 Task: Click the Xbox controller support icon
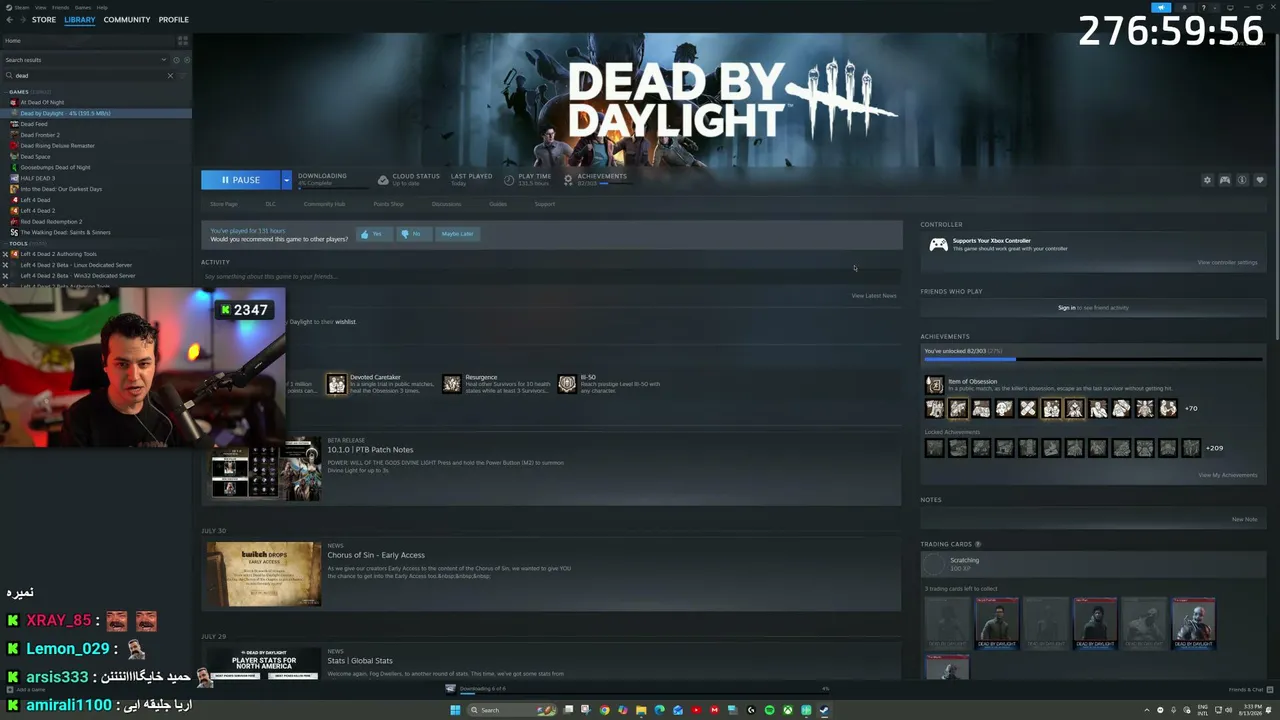coord(938,245)
